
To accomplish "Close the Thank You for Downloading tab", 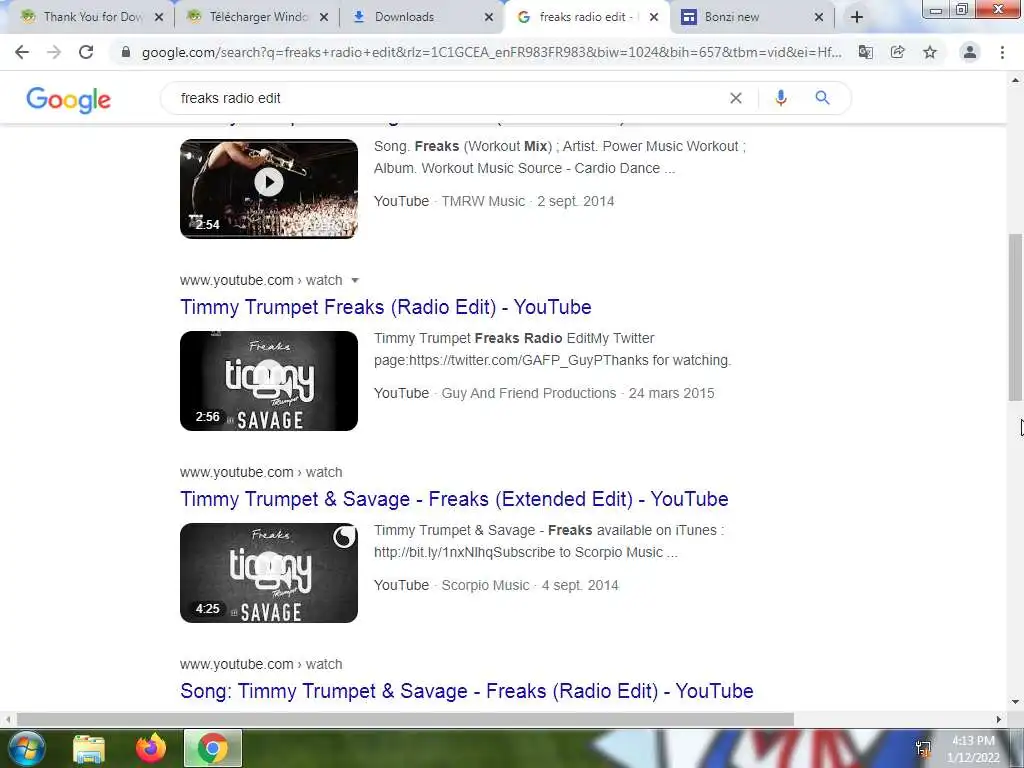I will click(x=159, y=17).
